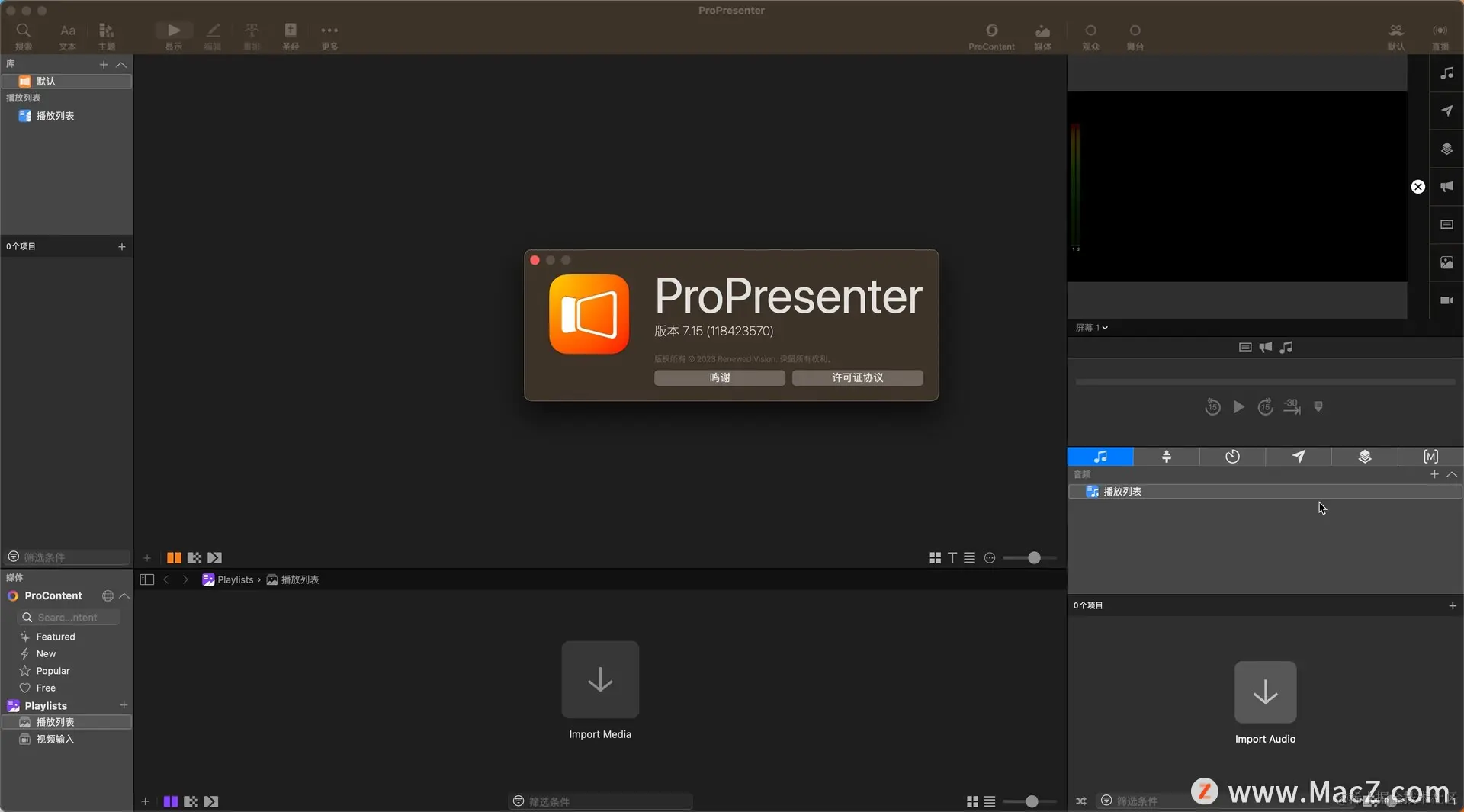This screenshot has height=812, width=1464.
Task: Add a new item to the 库 library
Action: 104,64
